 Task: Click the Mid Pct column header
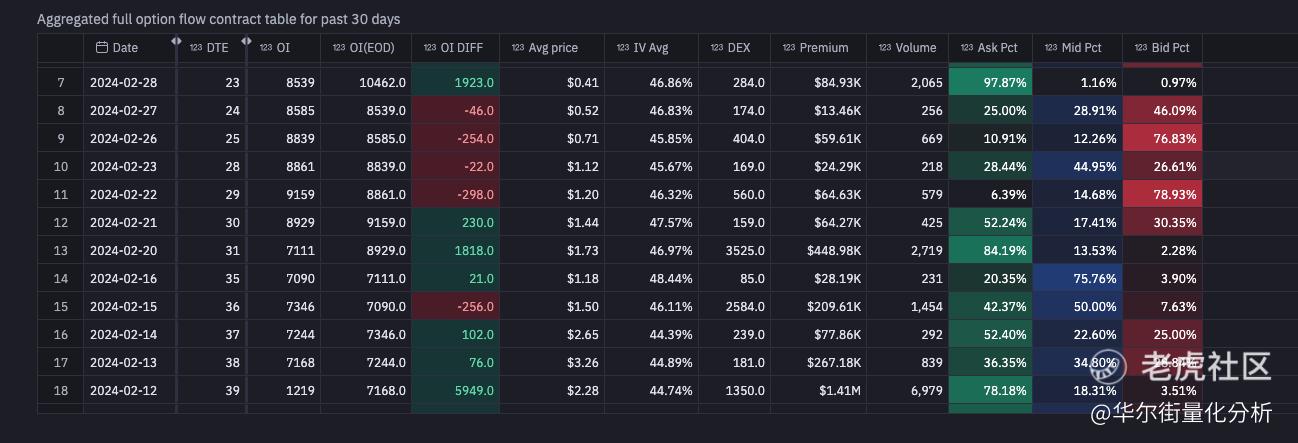(x=1080, y=48)
